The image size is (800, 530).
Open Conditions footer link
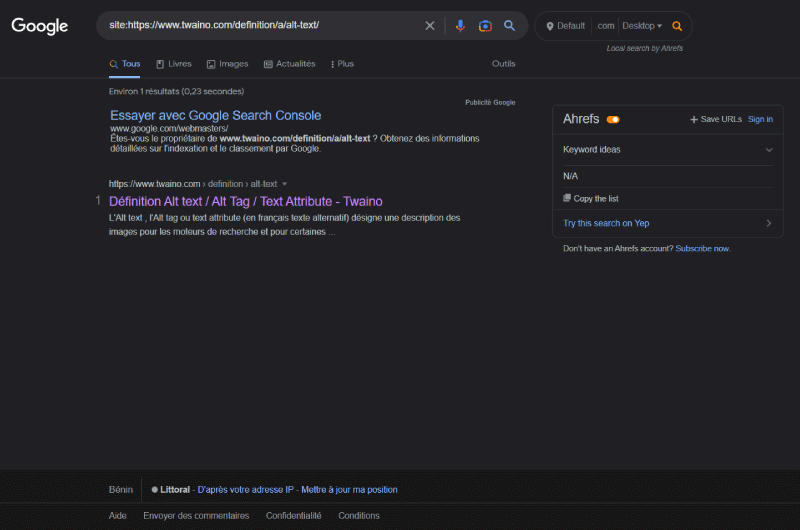pyautogui.click(x=359, y=516)
